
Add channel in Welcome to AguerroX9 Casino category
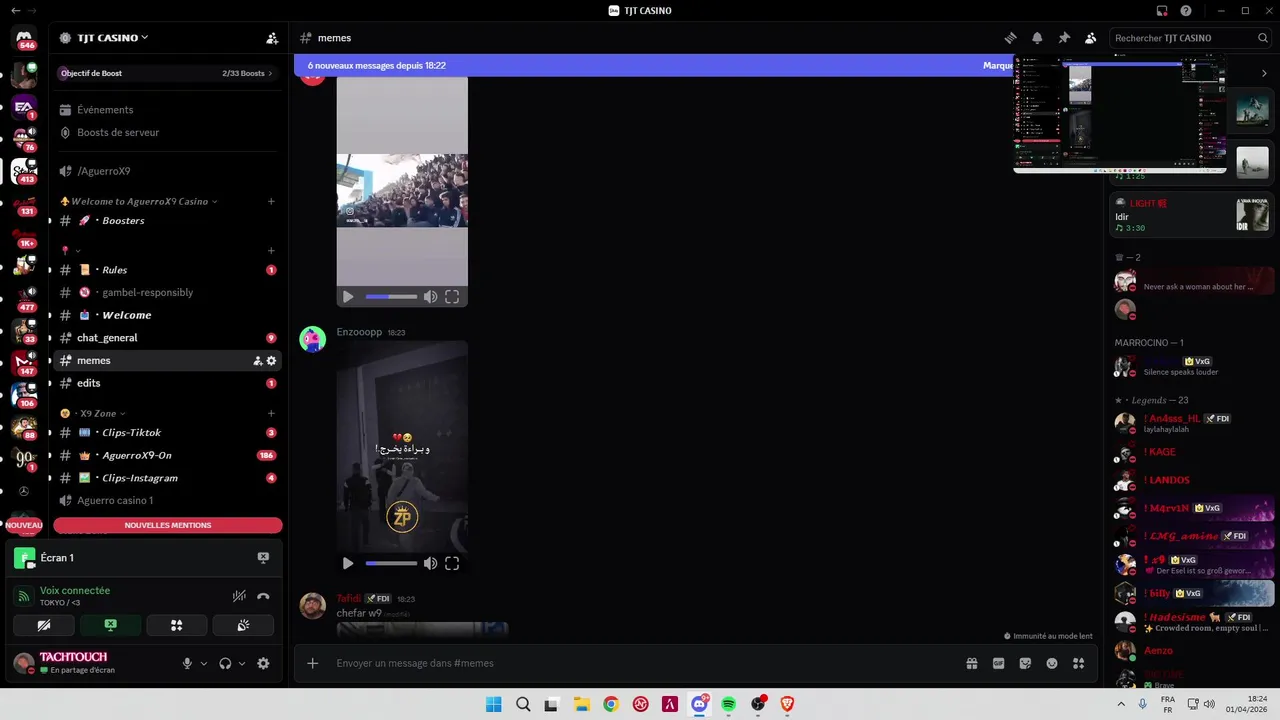point(271,201)
